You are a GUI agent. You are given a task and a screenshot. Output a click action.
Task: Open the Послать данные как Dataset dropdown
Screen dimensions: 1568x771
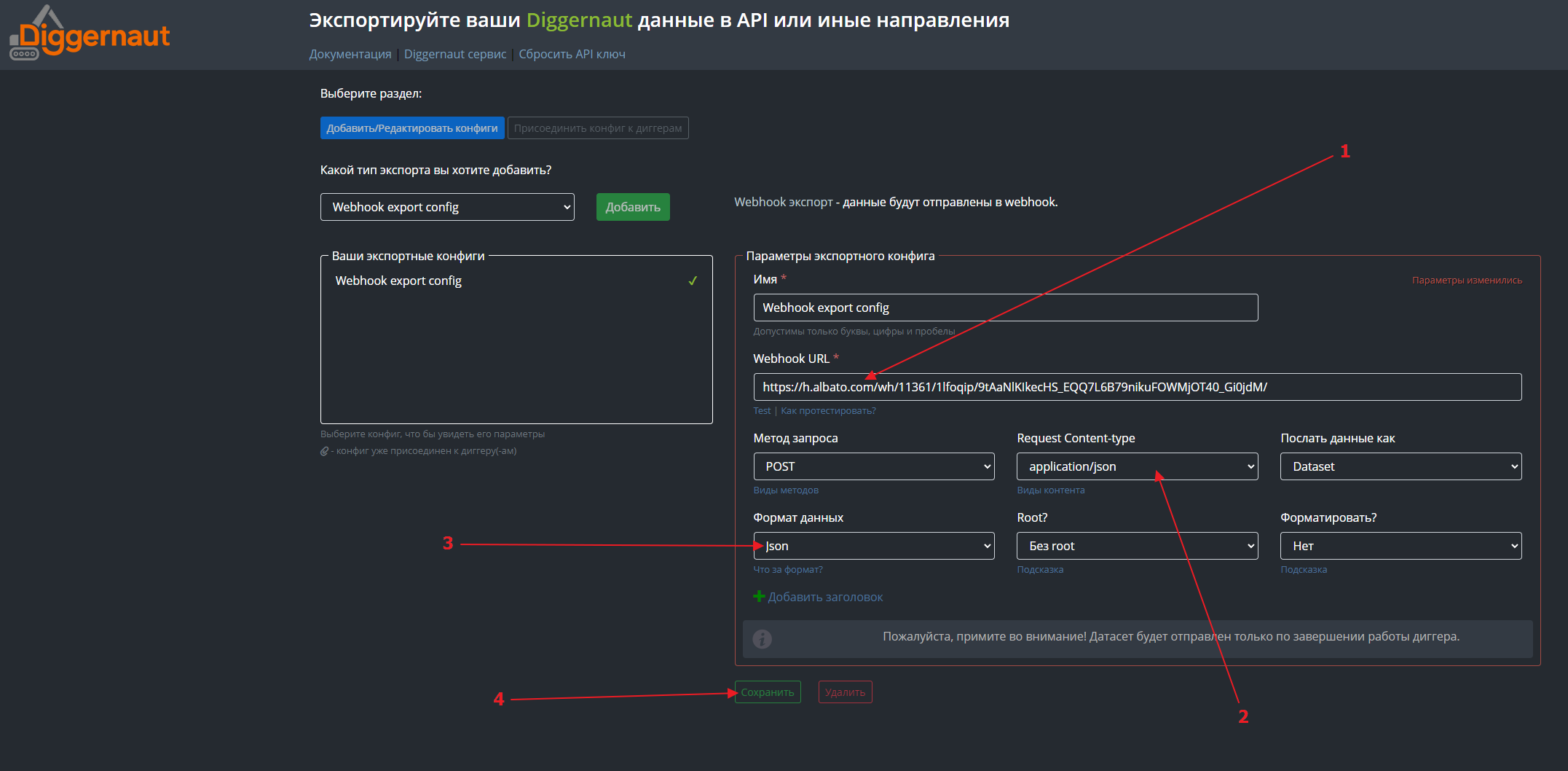[x=1401, y=466]
